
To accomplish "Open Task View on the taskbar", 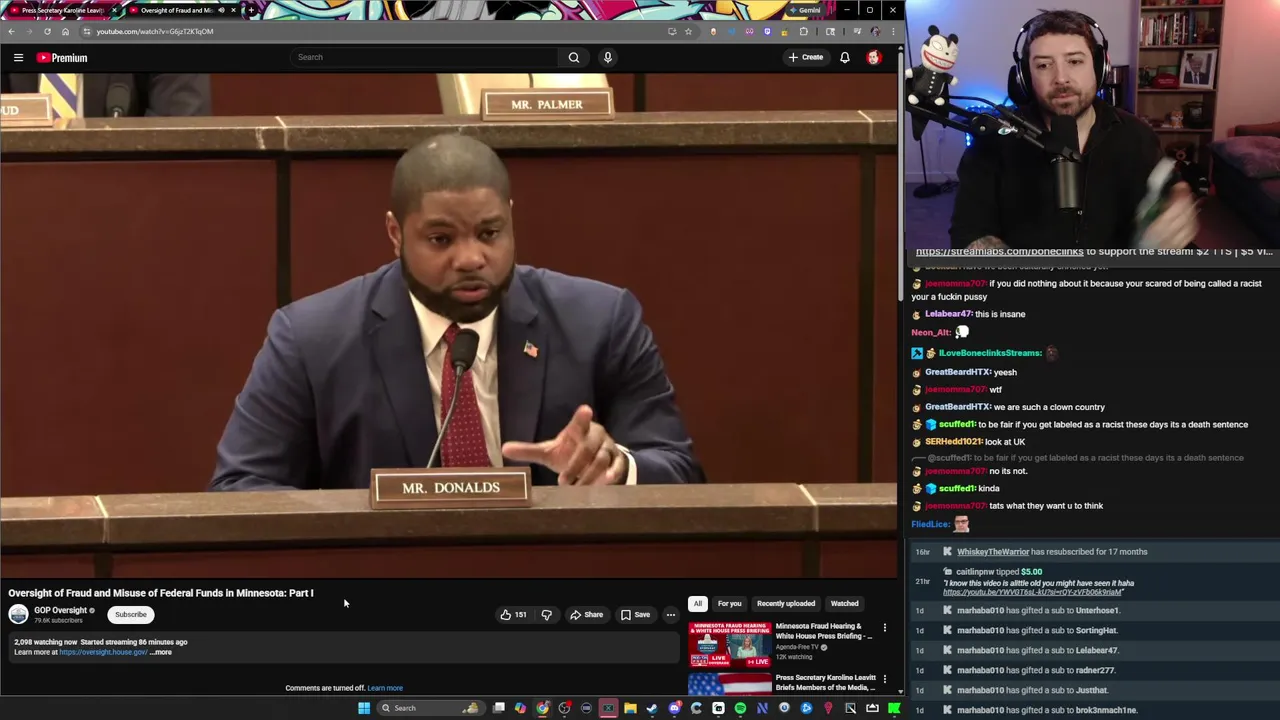I will pos(499,708).
